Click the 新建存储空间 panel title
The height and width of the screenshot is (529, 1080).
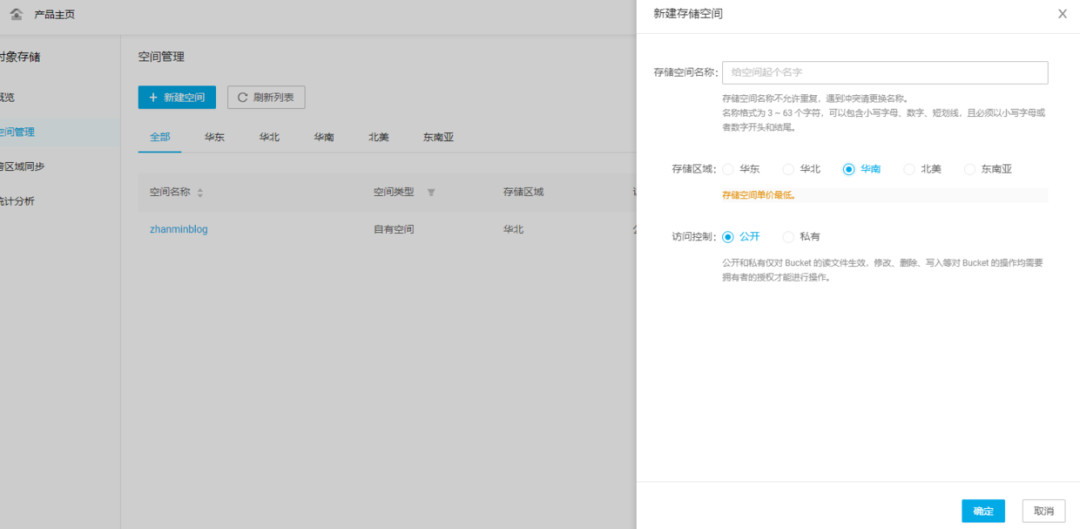click(x=688, y=14)
